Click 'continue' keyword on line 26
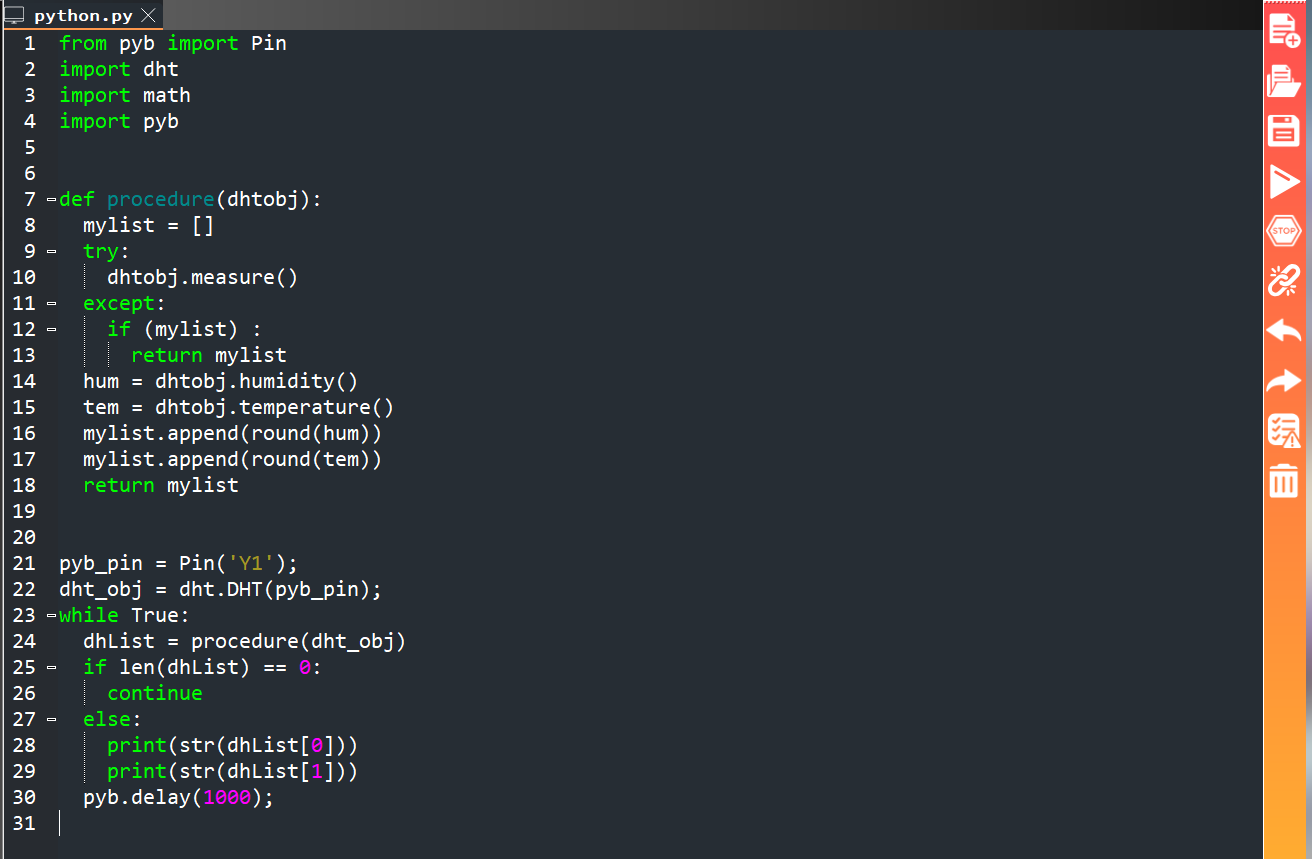Viewport: 1312px width, 859px height. (155, 693)
